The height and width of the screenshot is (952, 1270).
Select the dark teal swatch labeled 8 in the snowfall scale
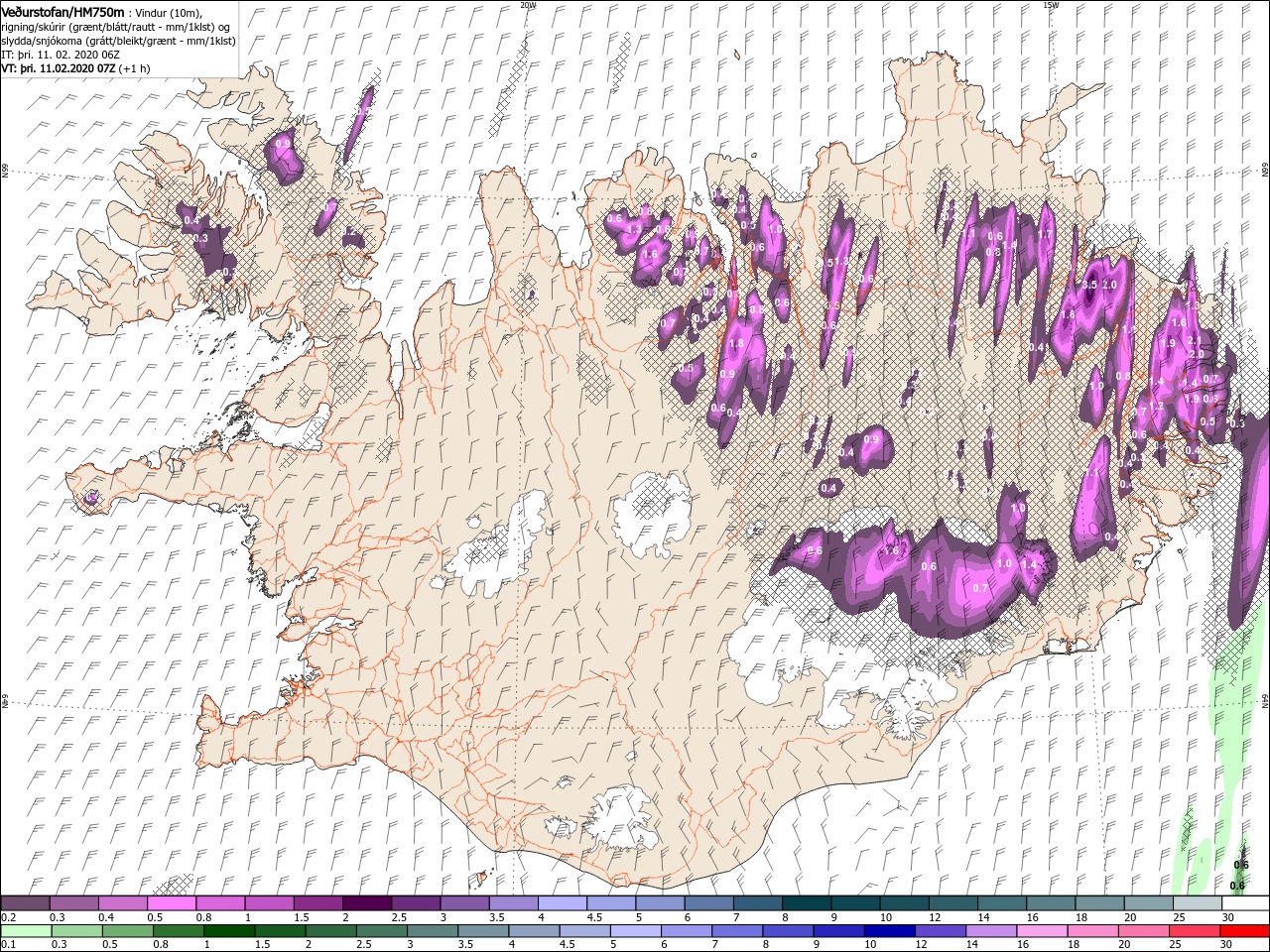tap(807, 903)
